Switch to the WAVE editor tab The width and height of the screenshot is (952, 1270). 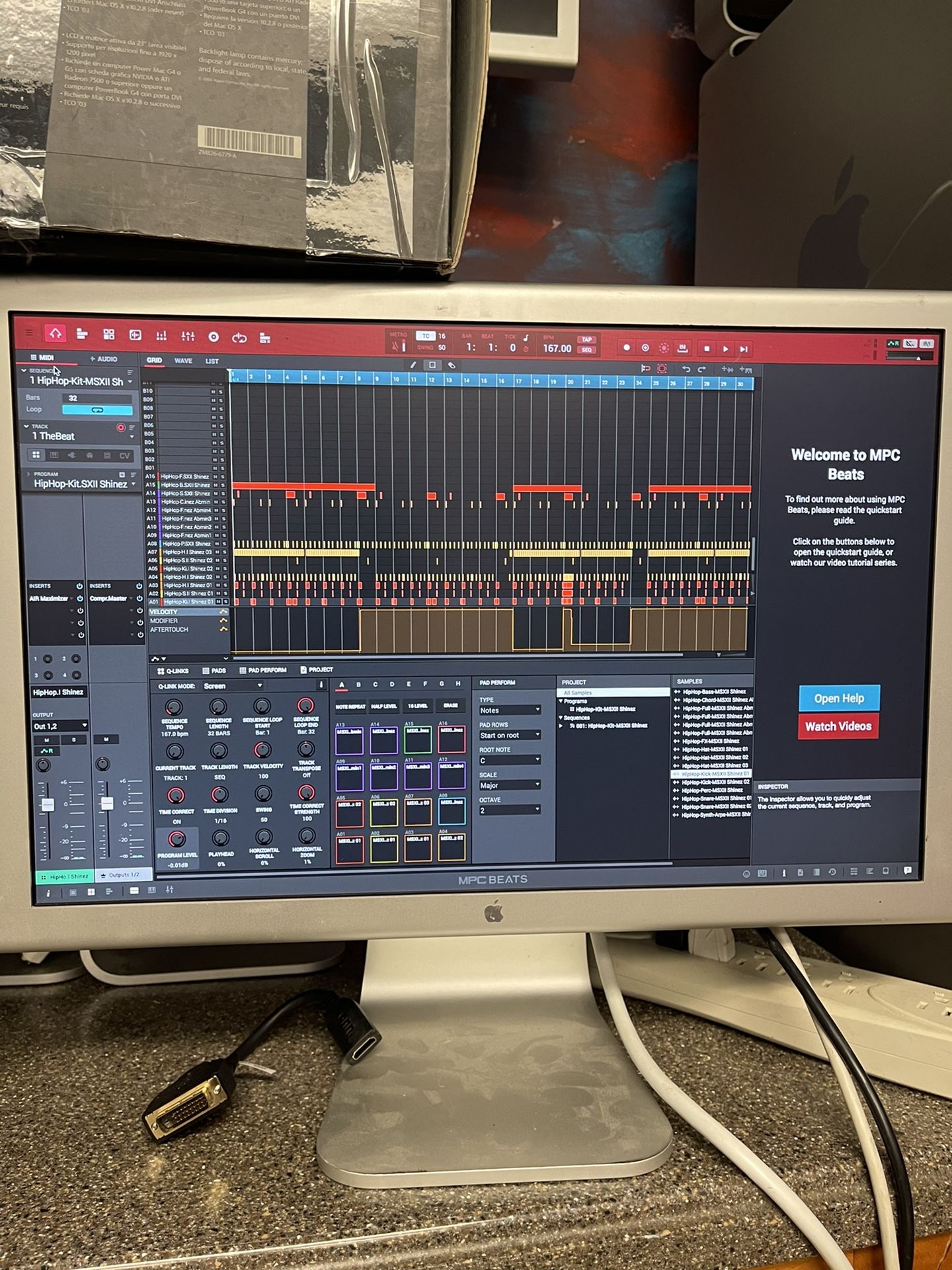(183, 360)
